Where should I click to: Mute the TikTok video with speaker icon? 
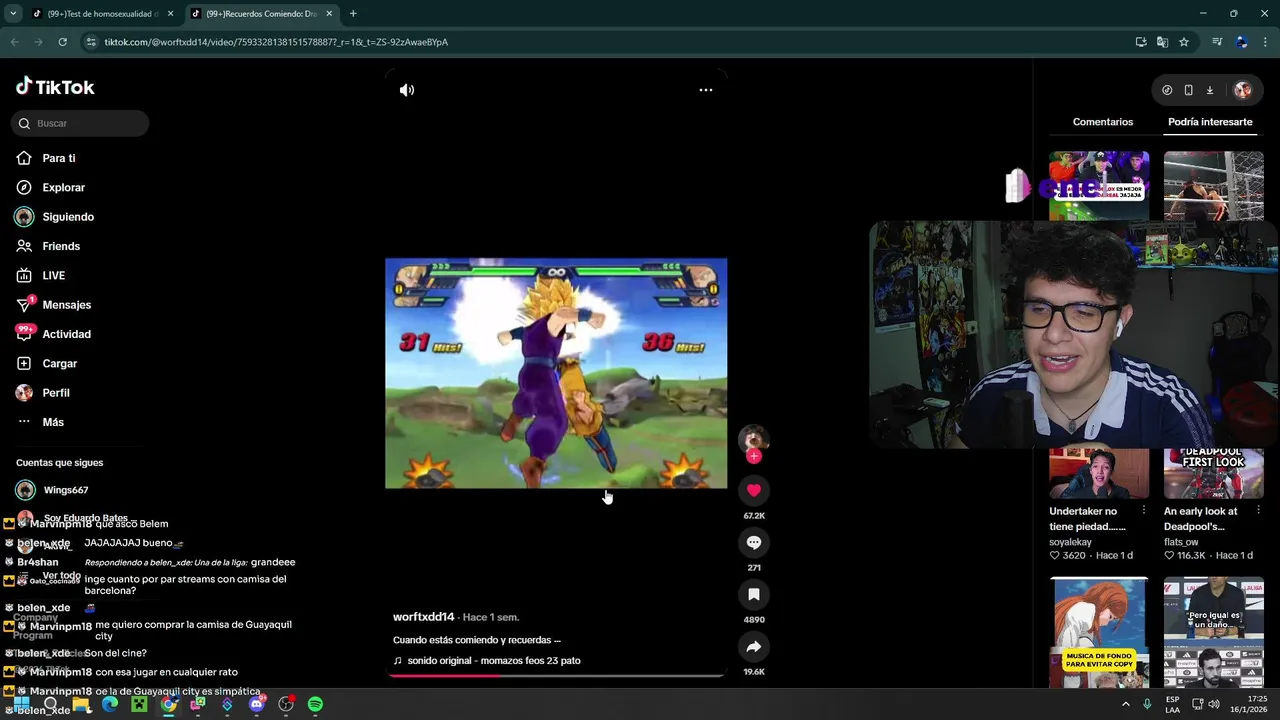(407, 90)
